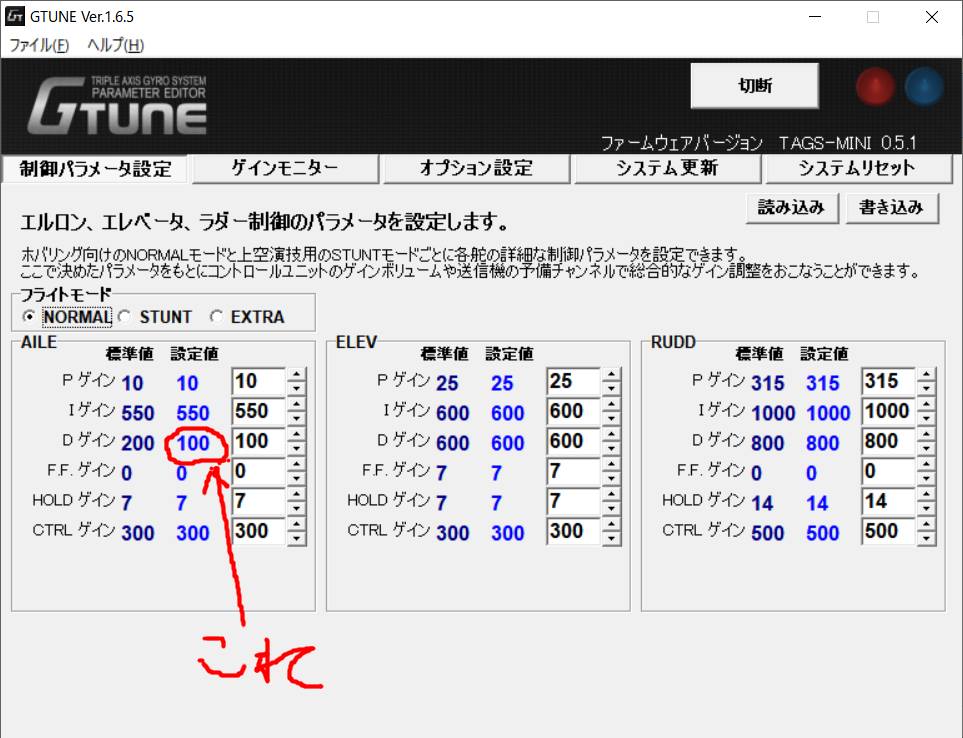Open the ヘルプ(H) menu
Image resolution: width=963 pixels, height=738 pixels.
pos(115,45)
